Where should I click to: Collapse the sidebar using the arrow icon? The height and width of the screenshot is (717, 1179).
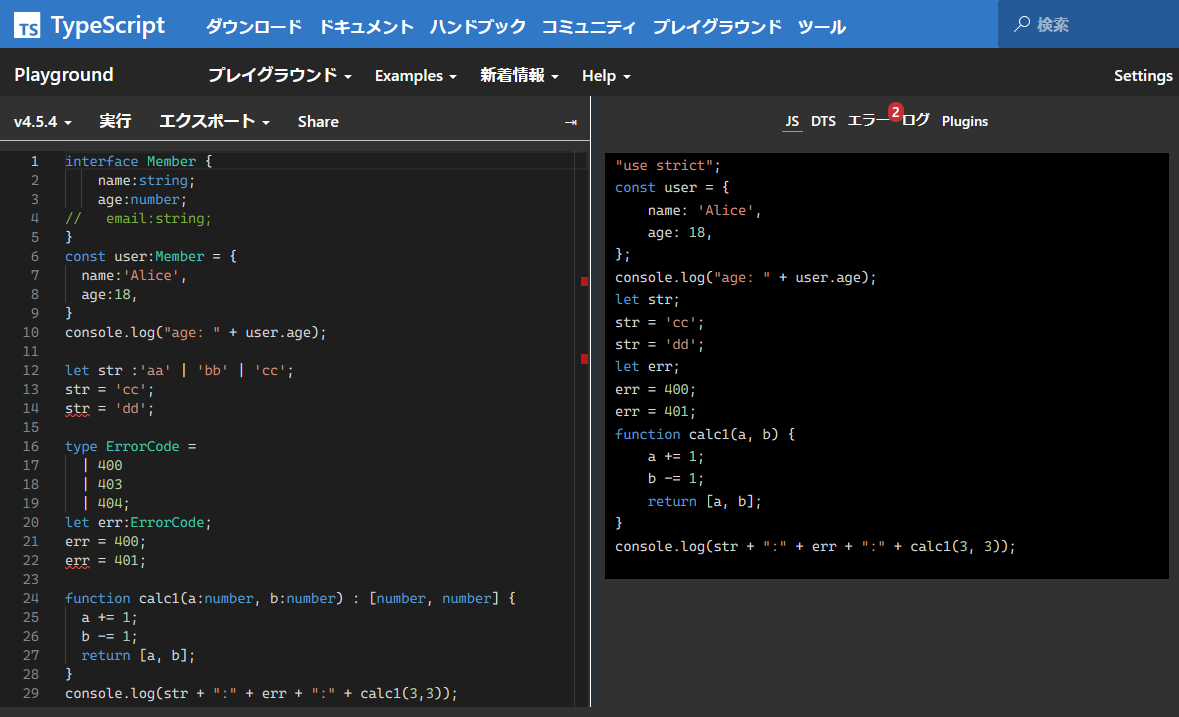(570, 122)
